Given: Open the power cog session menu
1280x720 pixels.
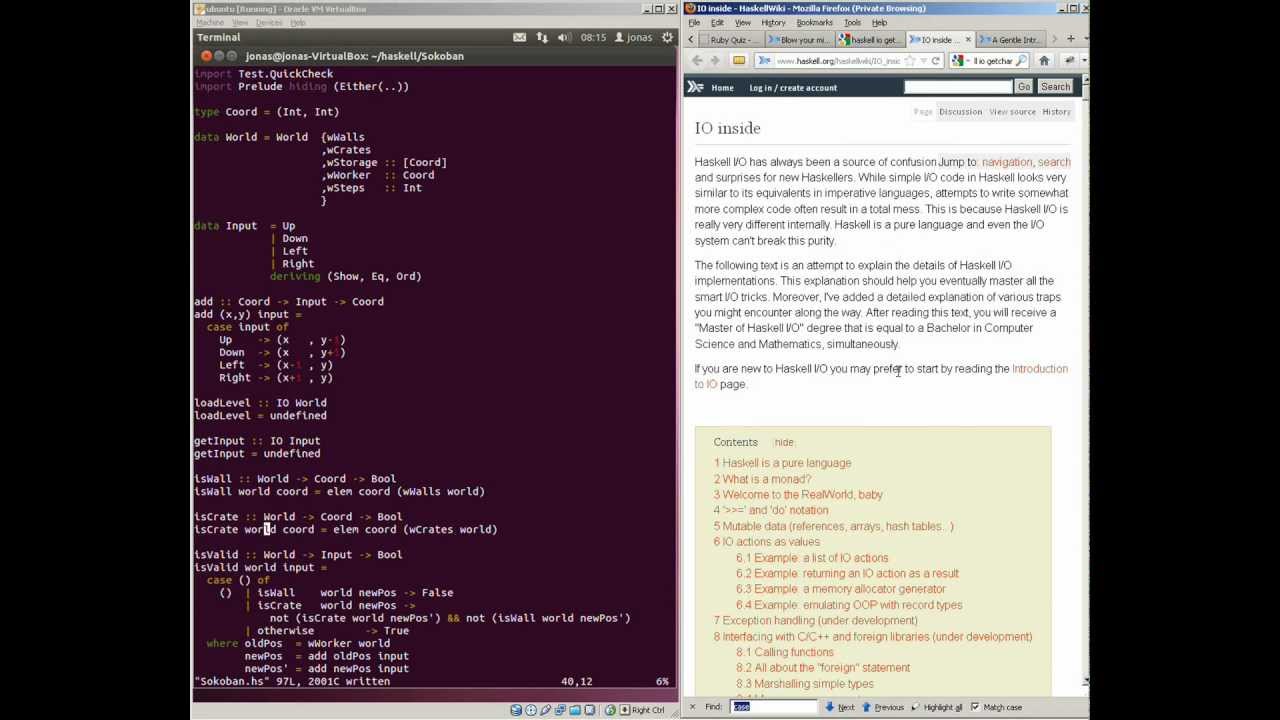Looking at the screenshot, I should tap(669, 37).
